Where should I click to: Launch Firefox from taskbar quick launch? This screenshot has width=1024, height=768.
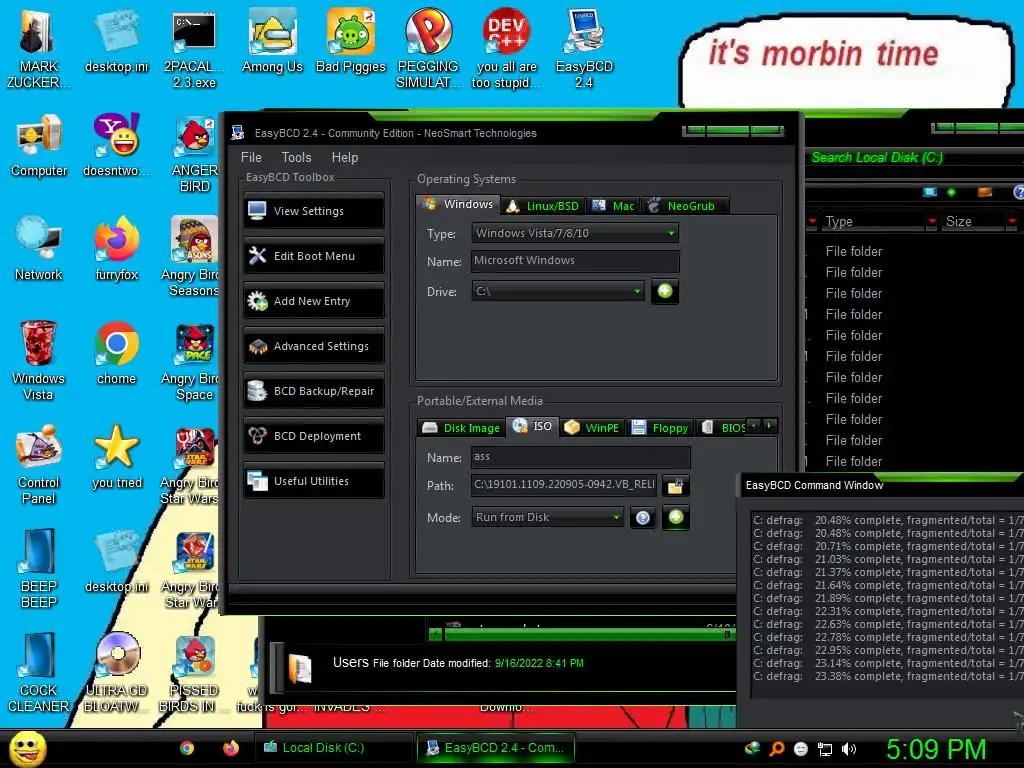click(x=231, y=748)
